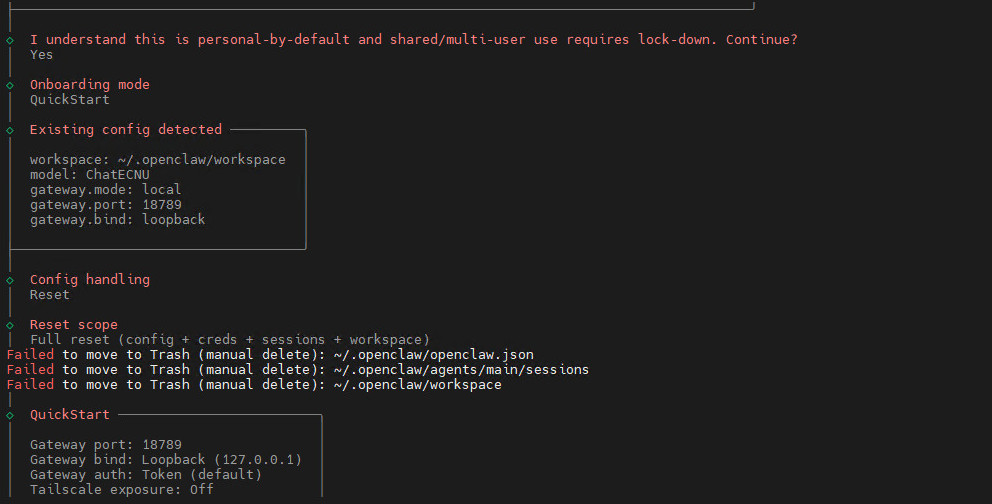Click the personal-by-default lock-down question text
This screenshot has height=504, width=992.
[x=414, y=40]
